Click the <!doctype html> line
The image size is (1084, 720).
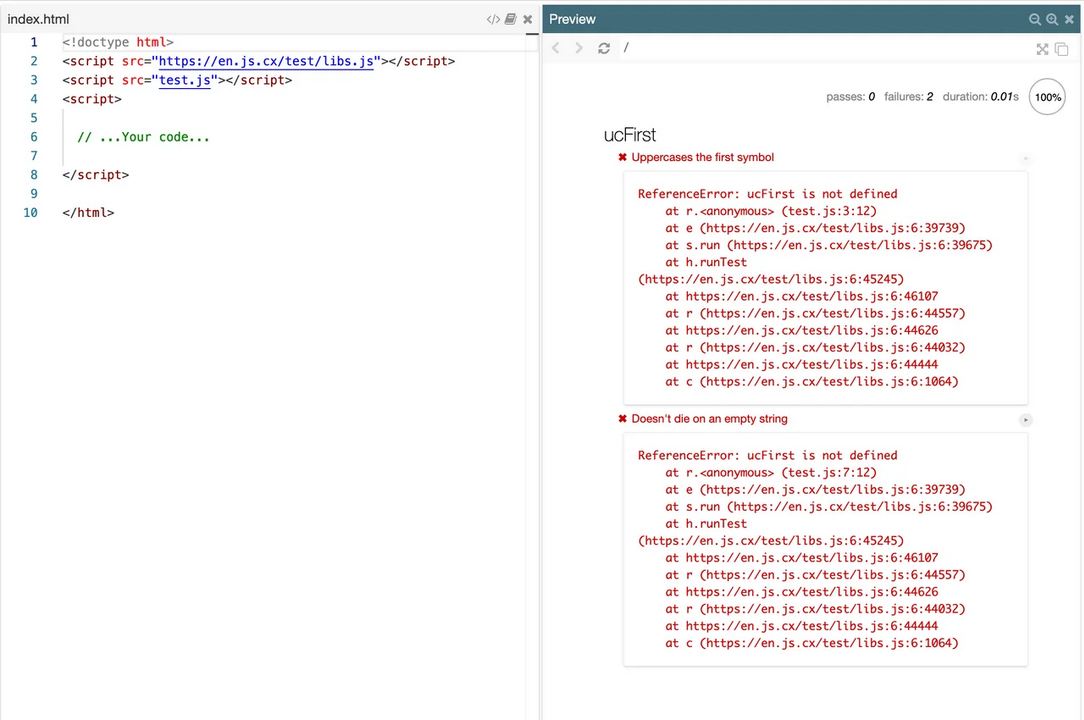click(x=118, y=42)
